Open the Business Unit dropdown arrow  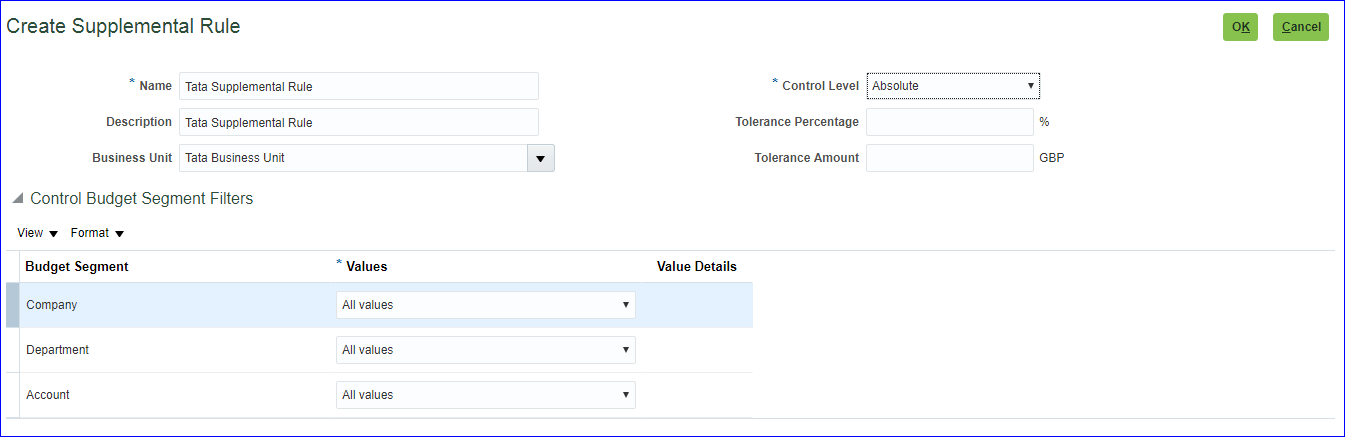point(540,158)
